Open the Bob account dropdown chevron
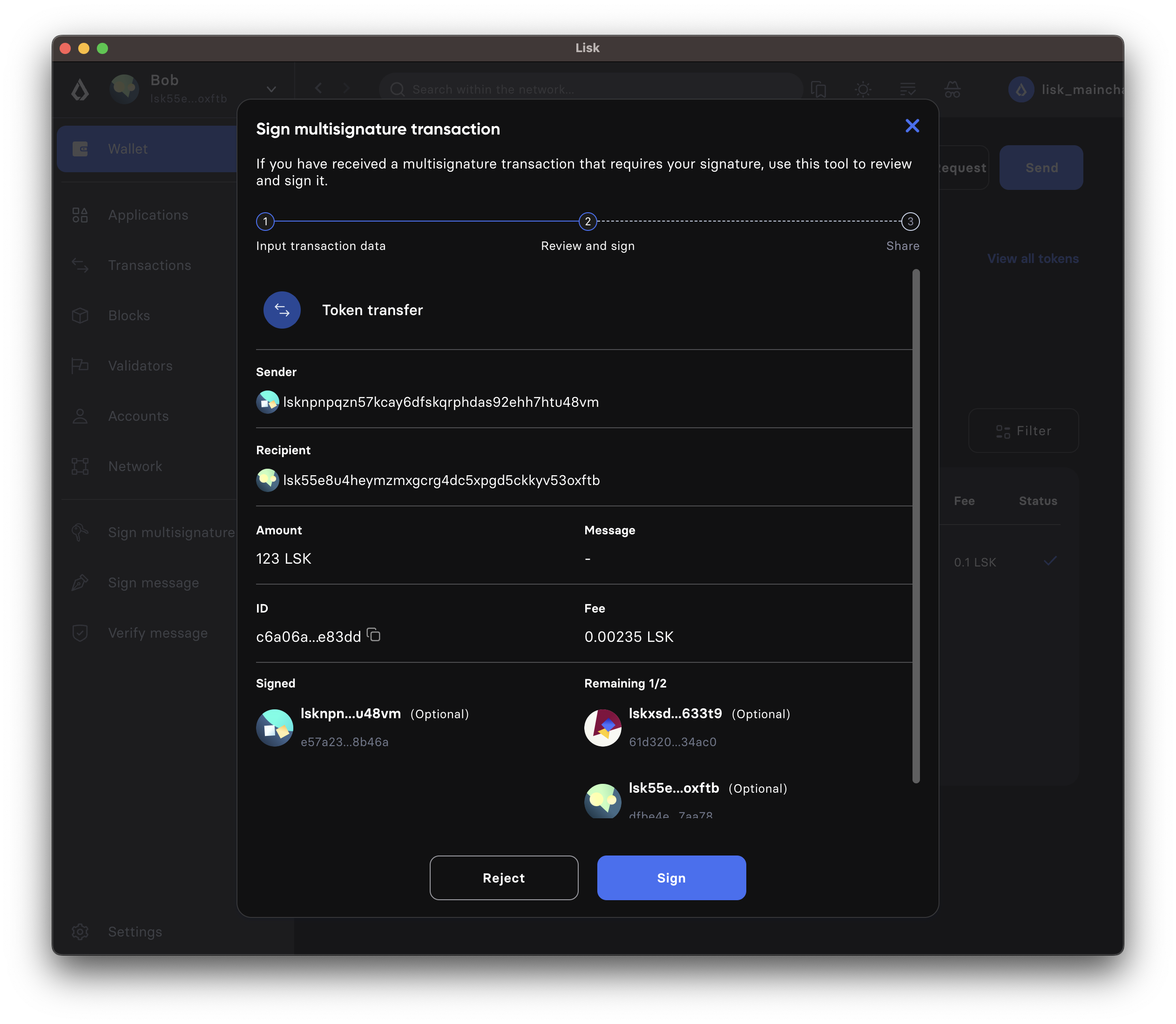This screenshot has width=1176, height=1024. point(271,89)
